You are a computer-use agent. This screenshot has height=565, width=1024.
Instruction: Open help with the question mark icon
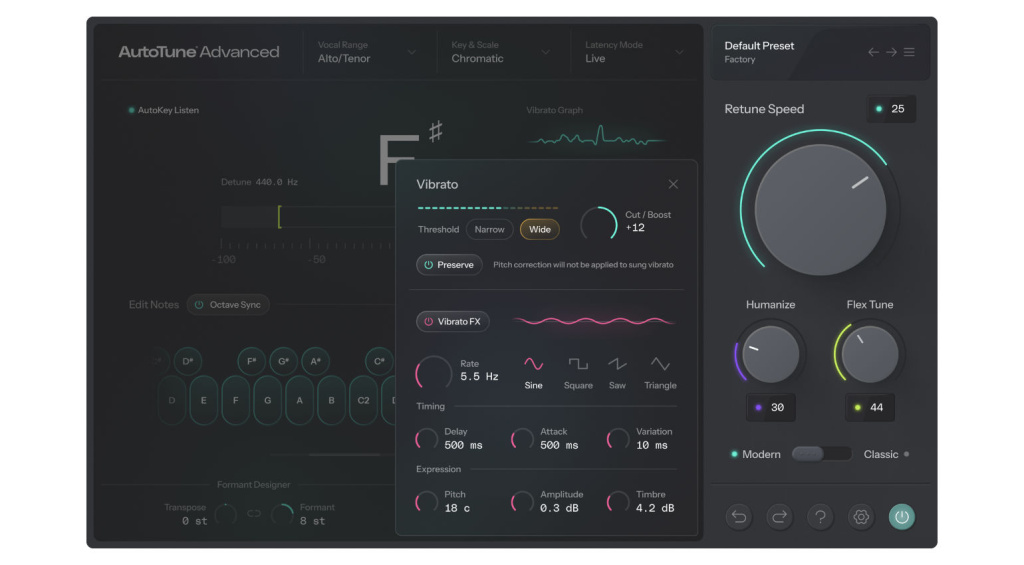(x=820, y=517)
